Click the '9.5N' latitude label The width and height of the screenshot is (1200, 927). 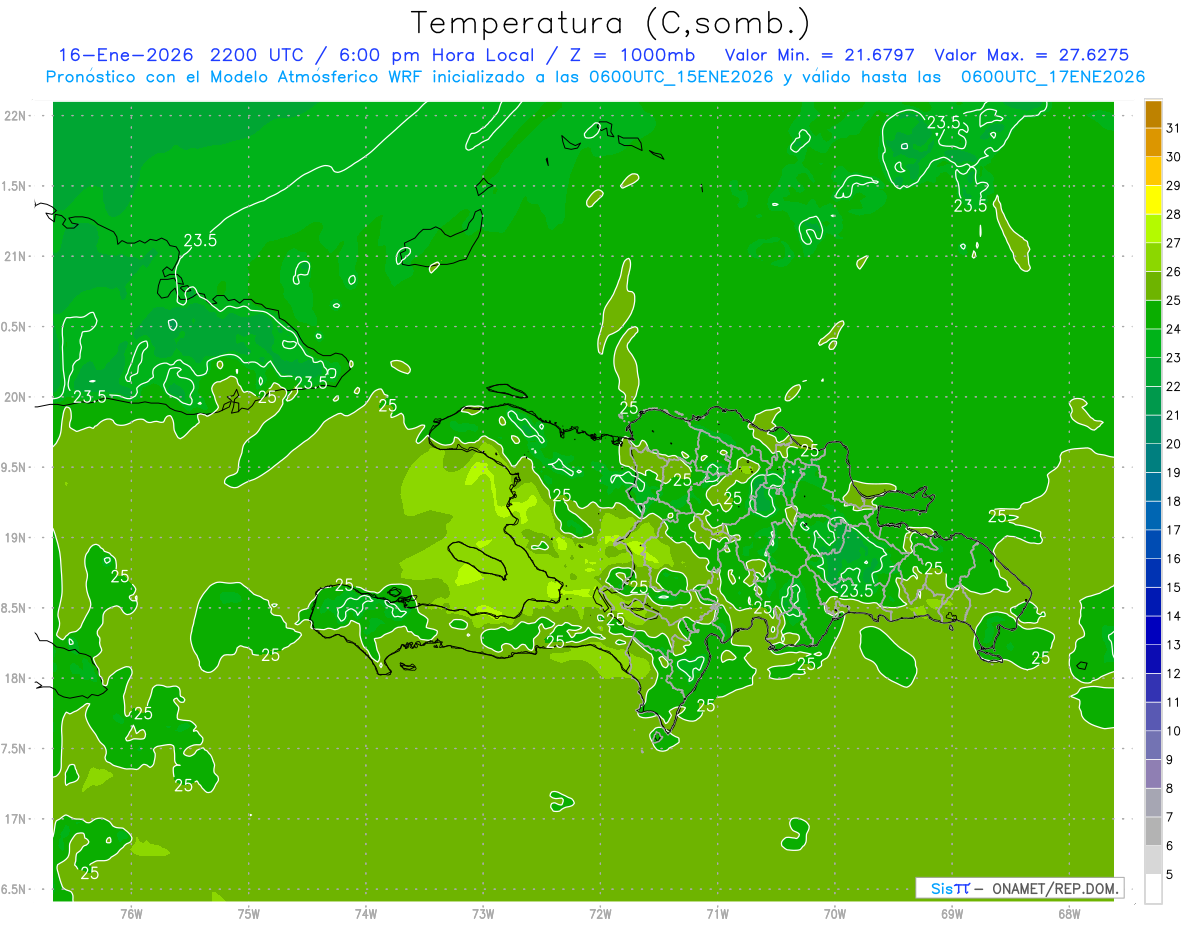15,467
